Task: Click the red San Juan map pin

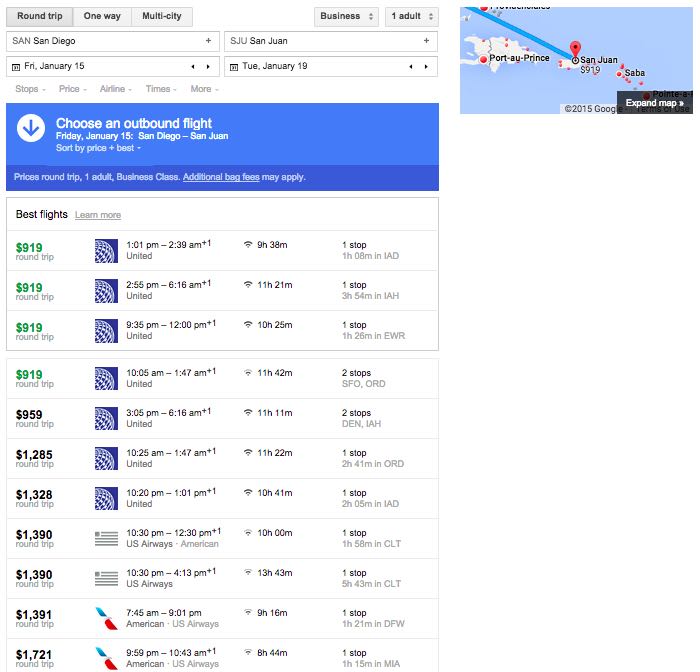Action: tap(575, 49)
